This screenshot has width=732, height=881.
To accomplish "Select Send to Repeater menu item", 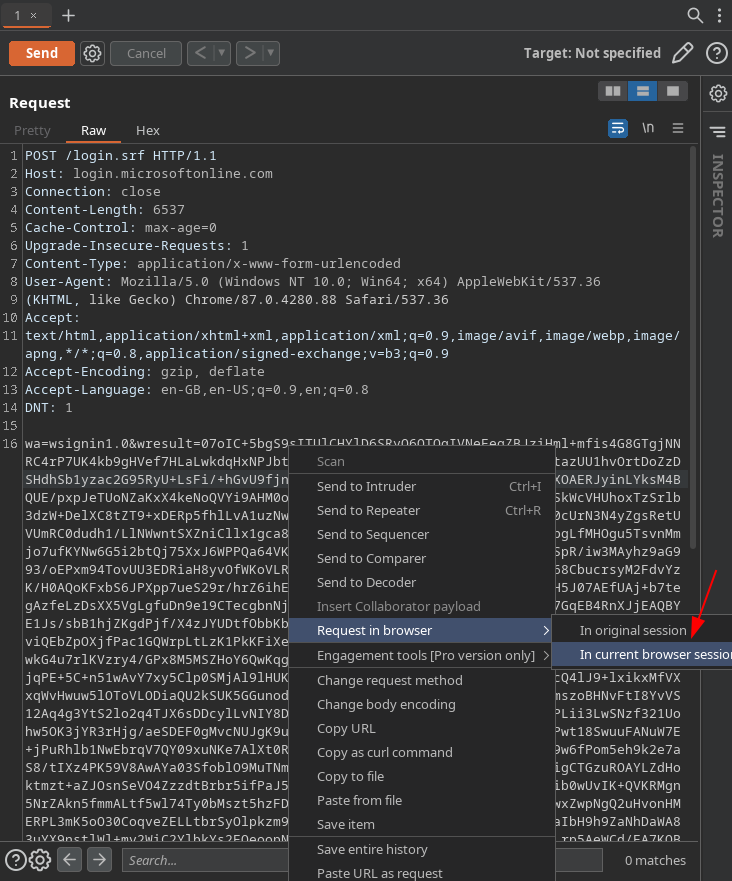I will 368,511.
